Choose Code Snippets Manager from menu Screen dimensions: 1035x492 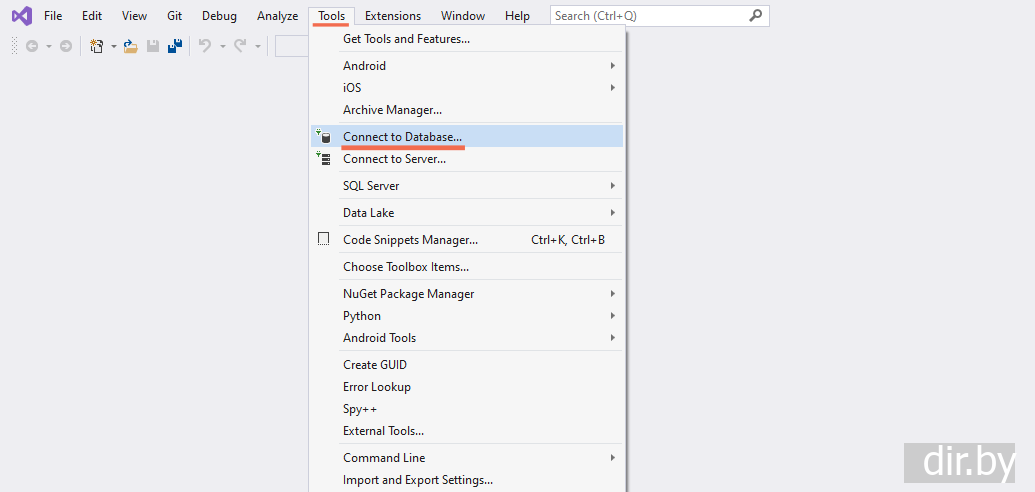coord(410,240)
